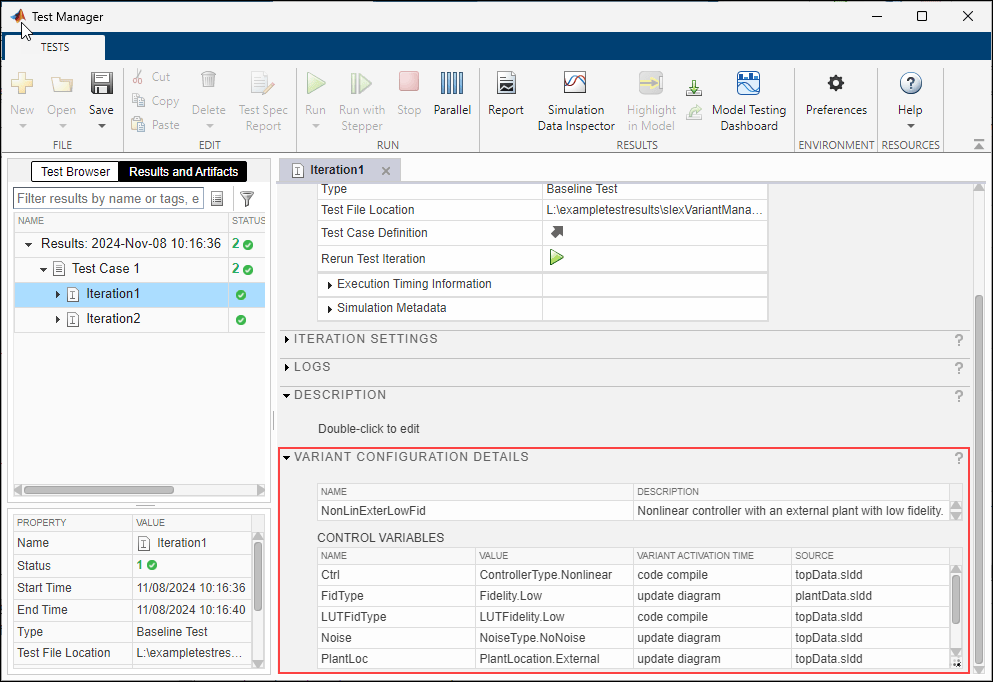Image resolution: width=993 pixels, height=682 pixels.
Task: Close the Iteration1 tab
Action: coord(386,170)
